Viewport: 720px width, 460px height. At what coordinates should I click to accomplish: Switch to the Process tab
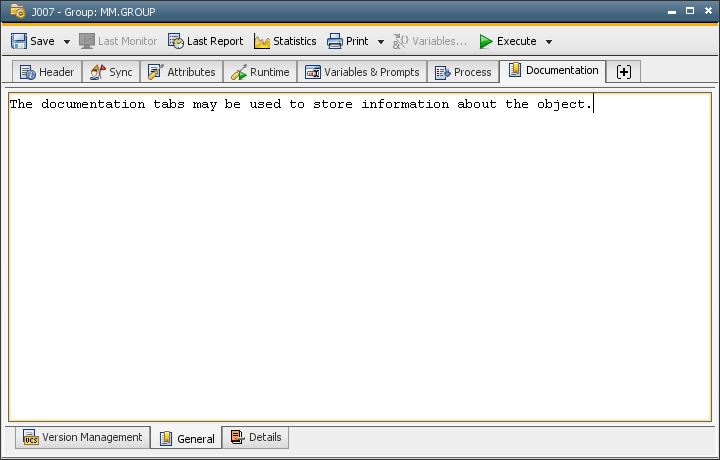[x=463, y=72]
